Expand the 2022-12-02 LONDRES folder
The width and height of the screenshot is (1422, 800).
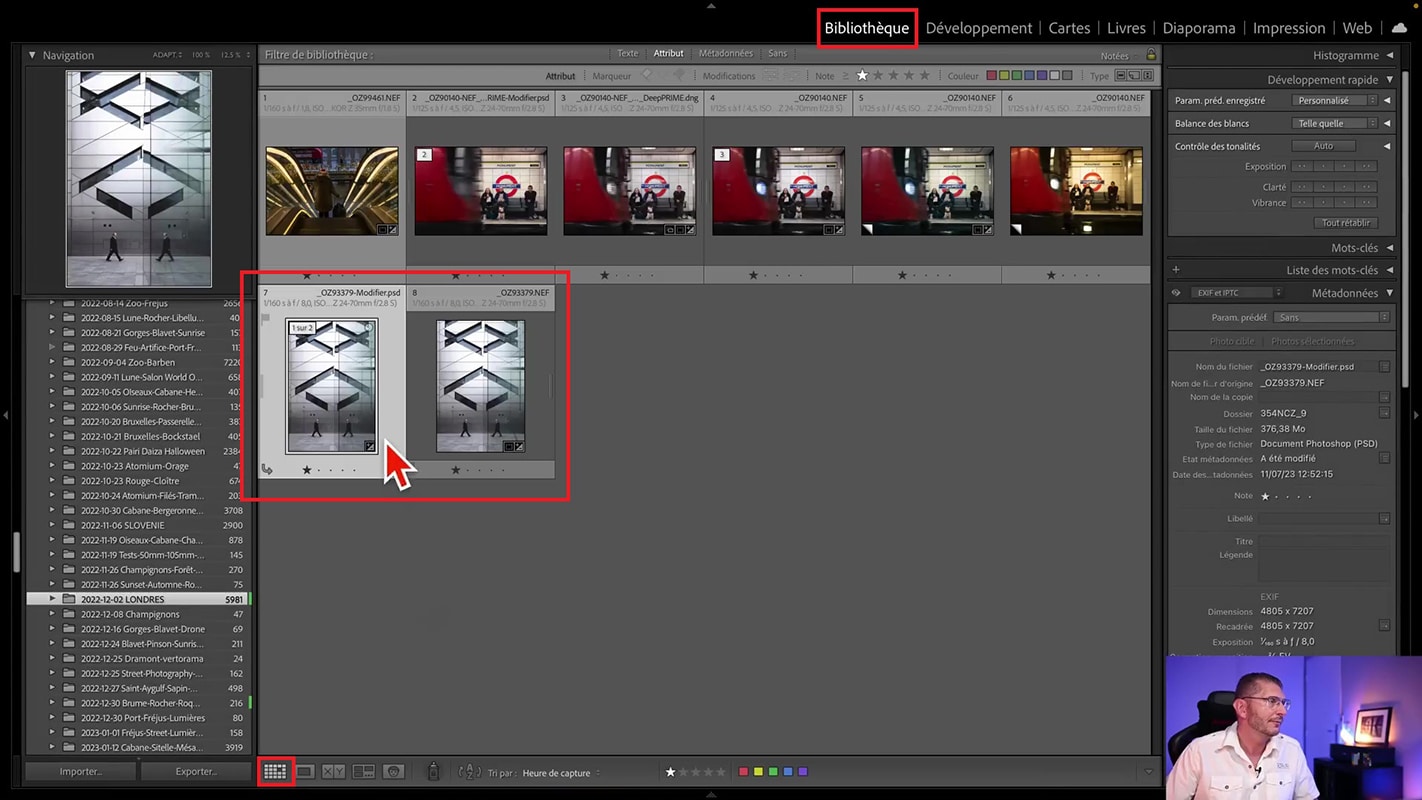(x=52, y=599)
